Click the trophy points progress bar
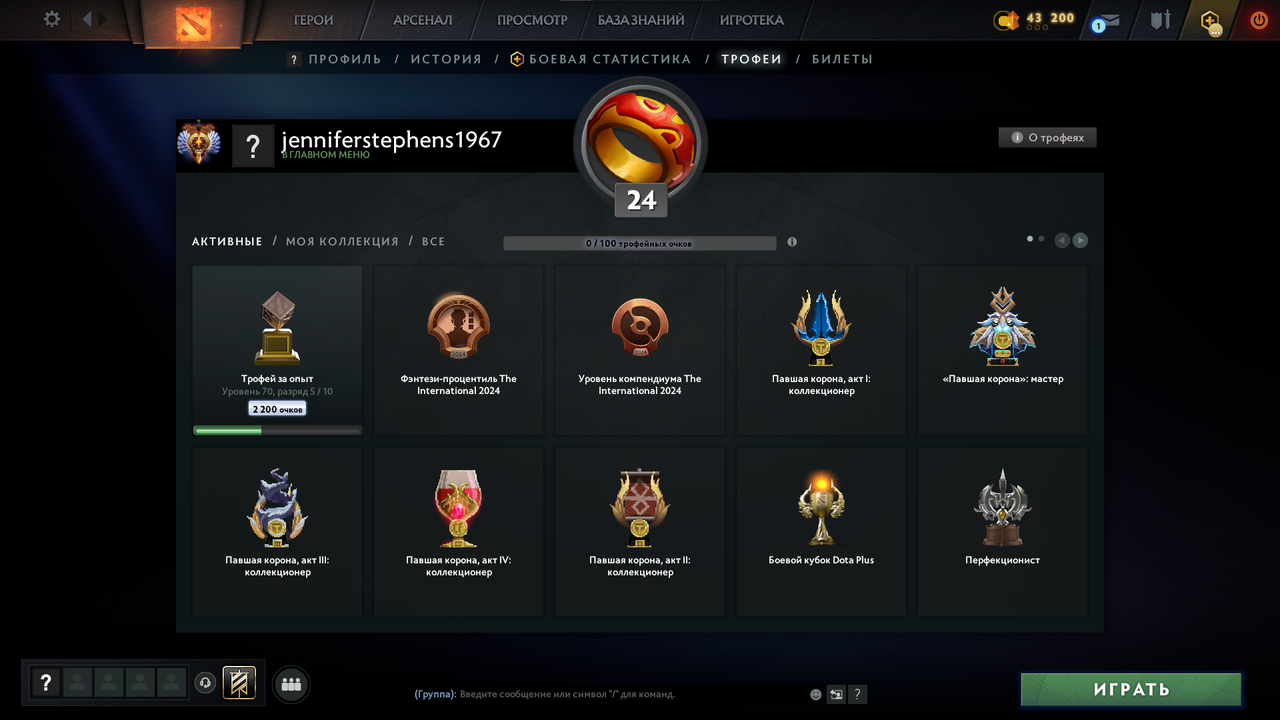 pyautogui.click(x=640, y=243)
